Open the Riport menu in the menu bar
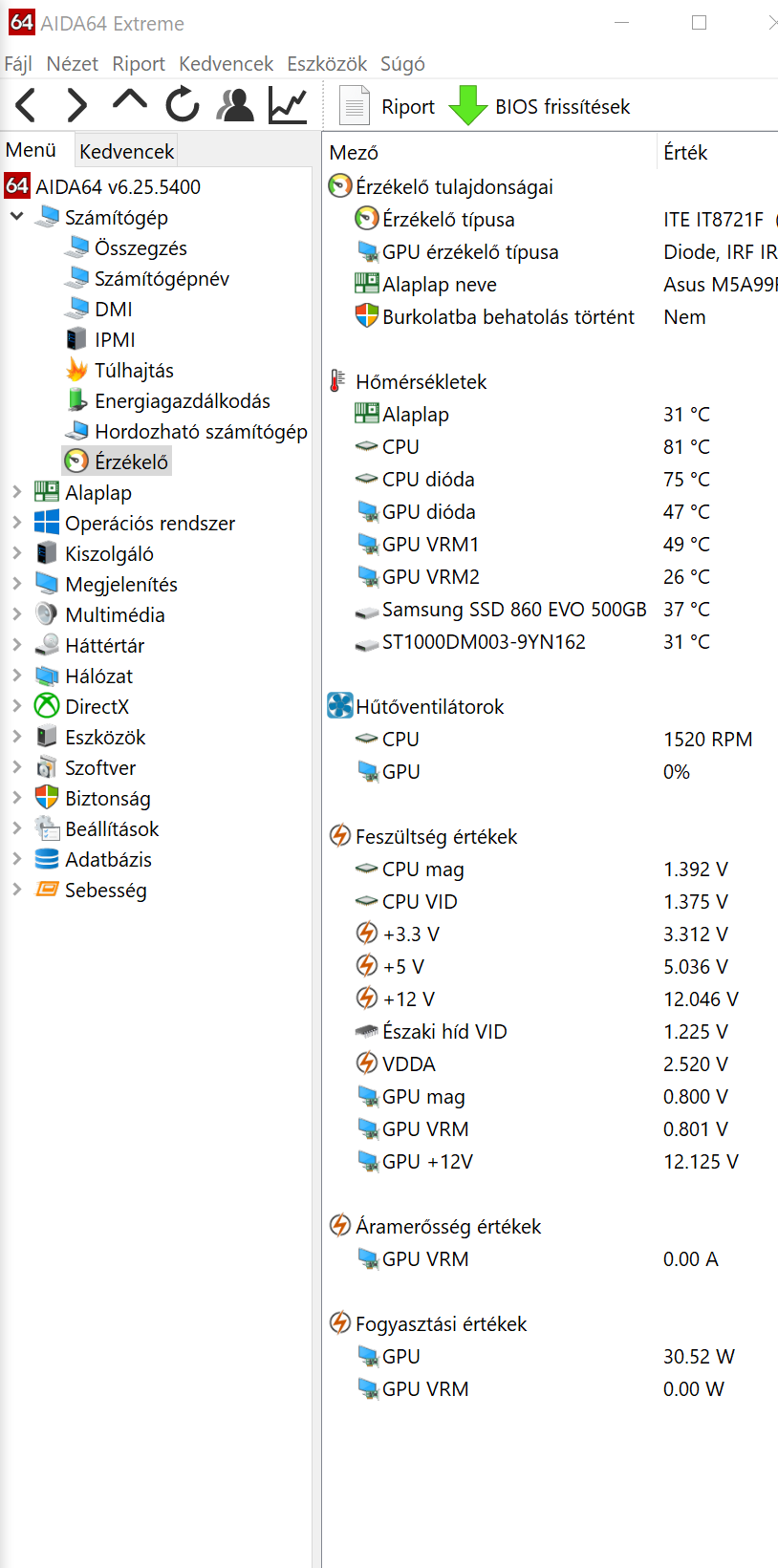Viewport: 778px width, 1568px height. coord(139,64)
